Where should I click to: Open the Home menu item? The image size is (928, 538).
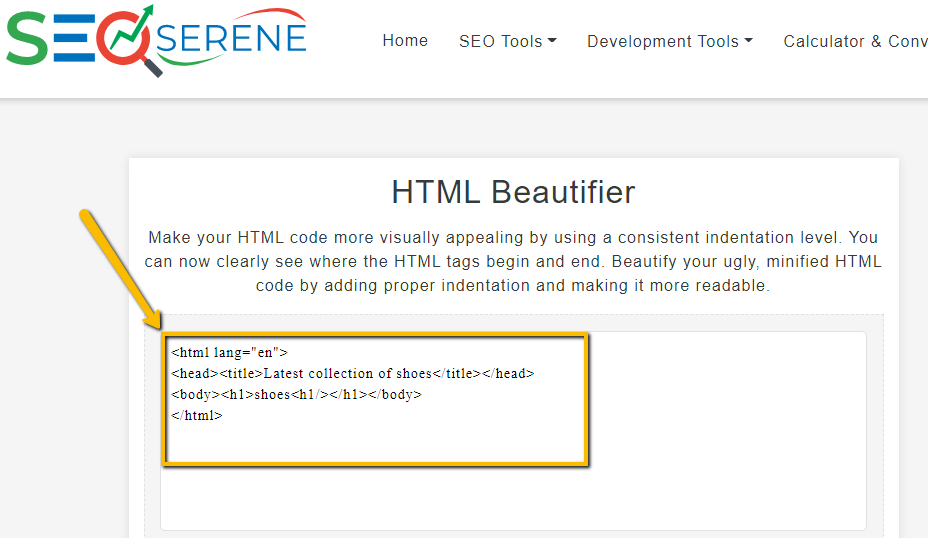pyautogui.click(x=405, y=41)
